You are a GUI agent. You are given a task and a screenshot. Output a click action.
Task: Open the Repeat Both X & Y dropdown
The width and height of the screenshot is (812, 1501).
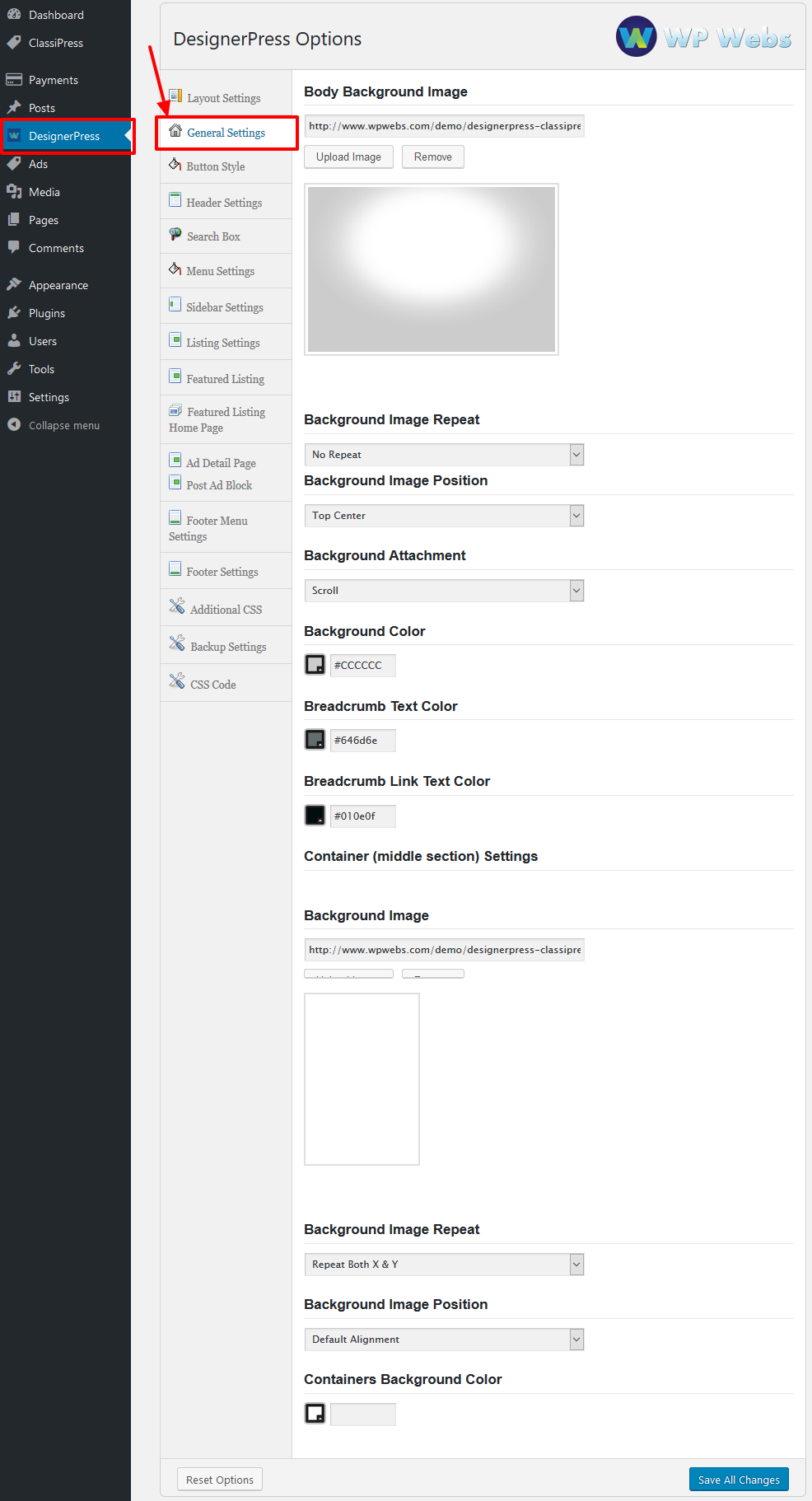(444, 1265)
